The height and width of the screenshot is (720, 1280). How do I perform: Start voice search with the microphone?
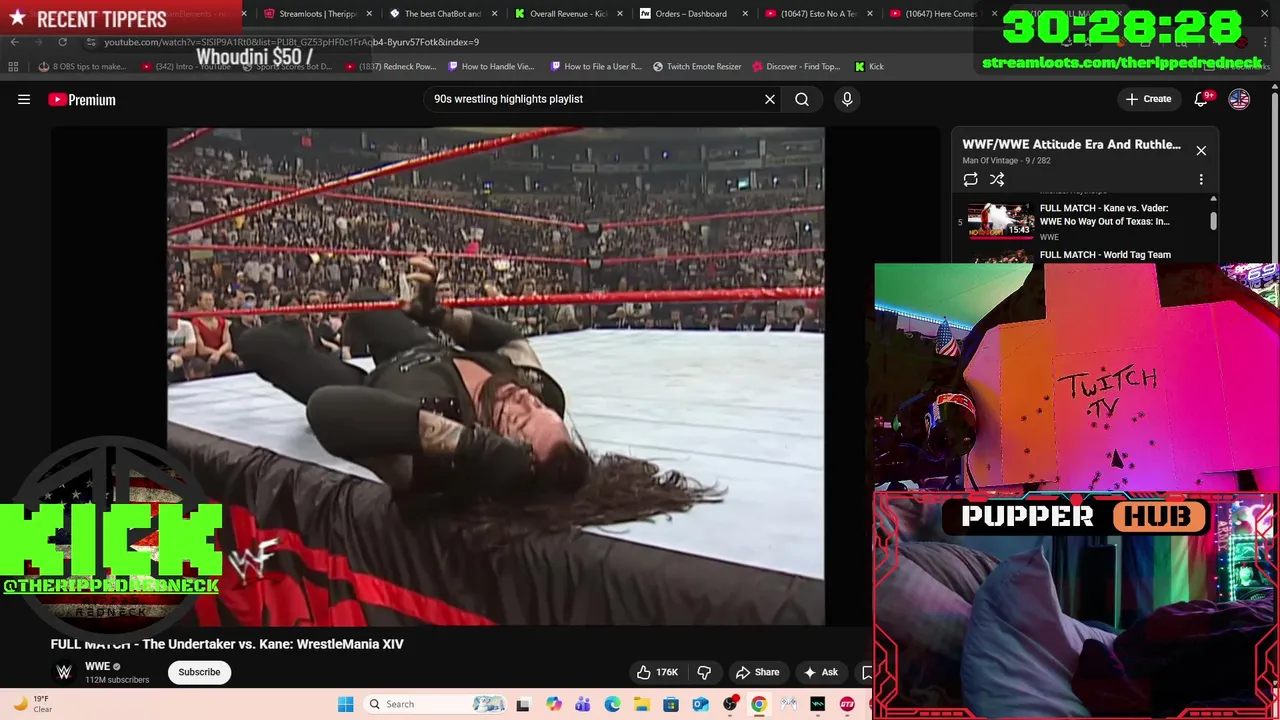point(847,99)
